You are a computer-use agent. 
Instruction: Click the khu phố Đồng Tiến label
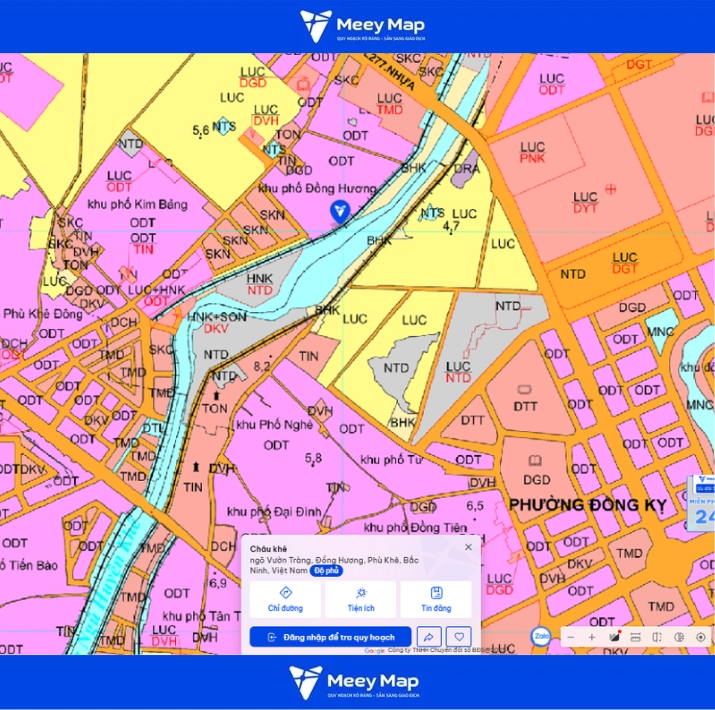pos(415,528)
